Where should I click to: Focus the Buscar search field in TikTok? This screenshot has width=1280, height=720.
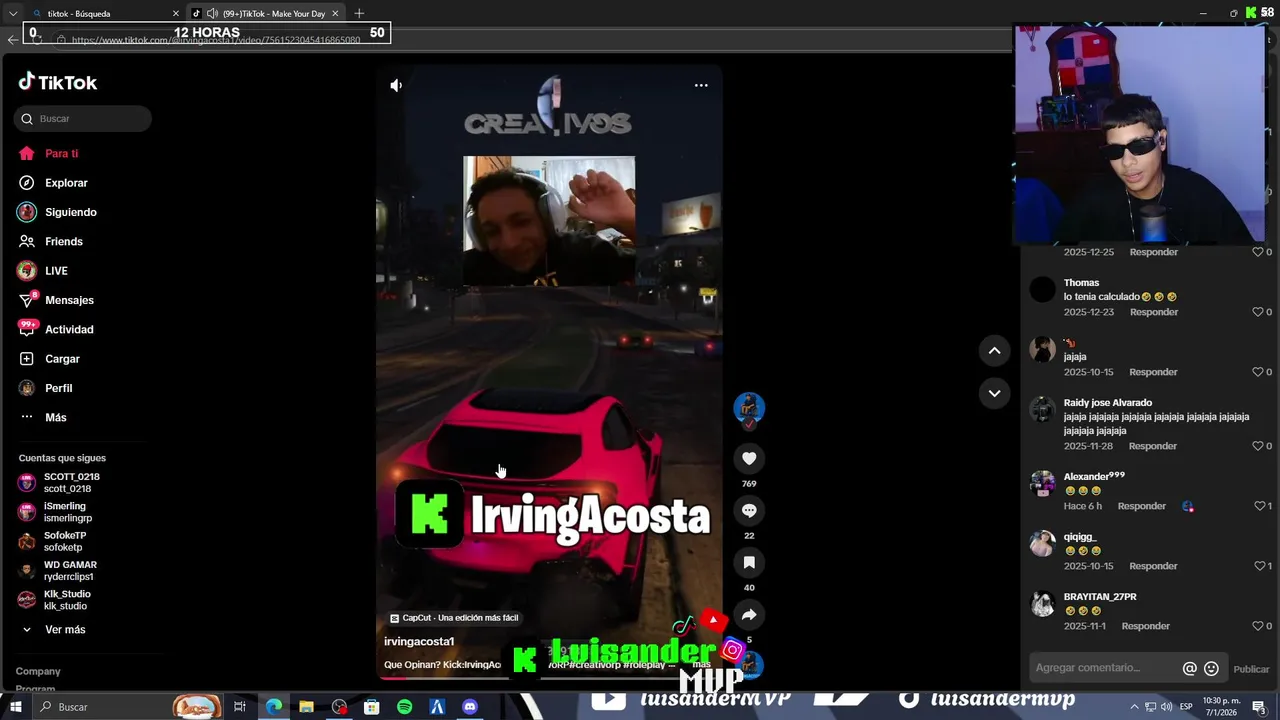click(83, 119)
